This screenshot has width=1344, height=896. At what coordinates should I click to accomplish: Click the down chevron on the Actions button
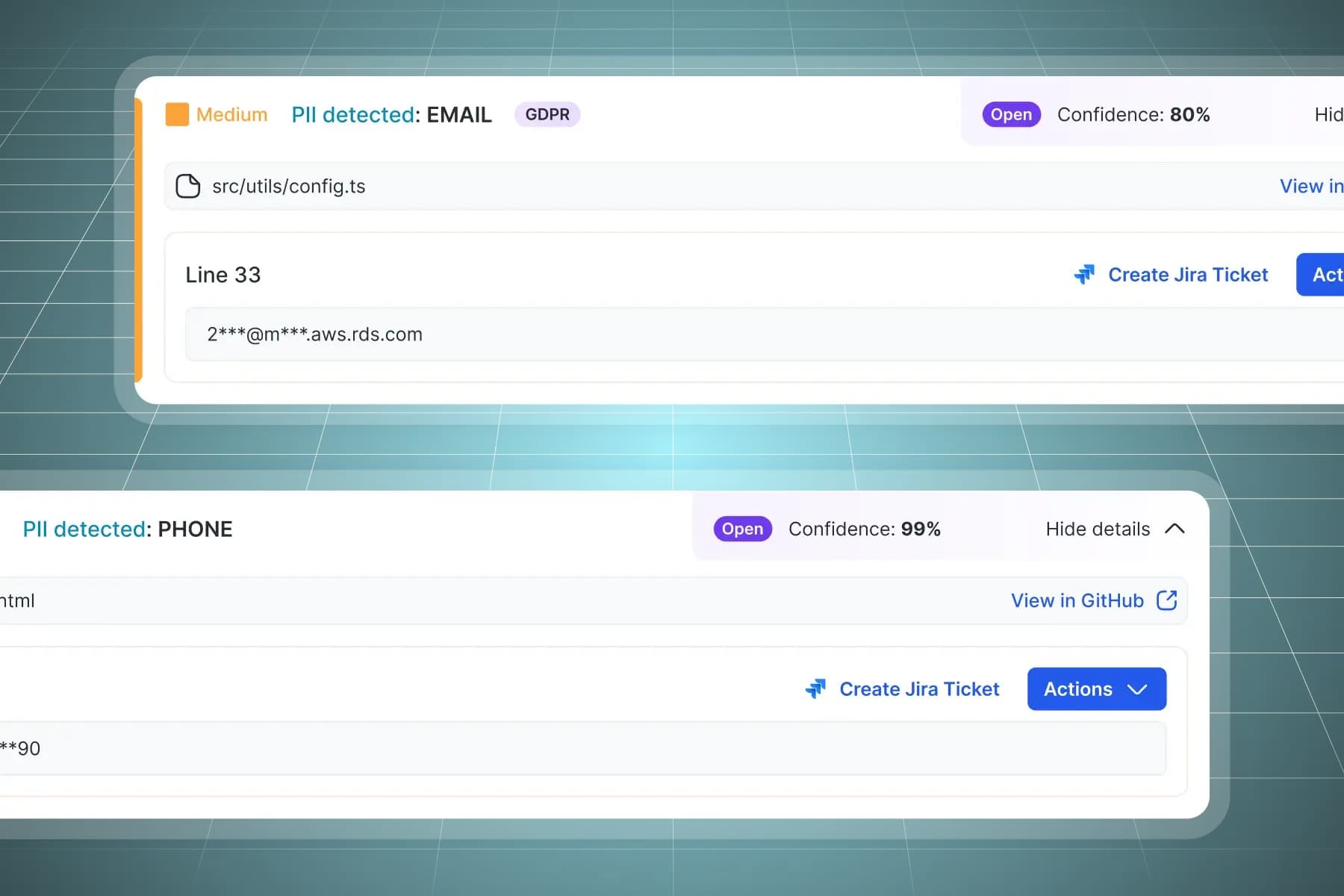click(1137, 688)
